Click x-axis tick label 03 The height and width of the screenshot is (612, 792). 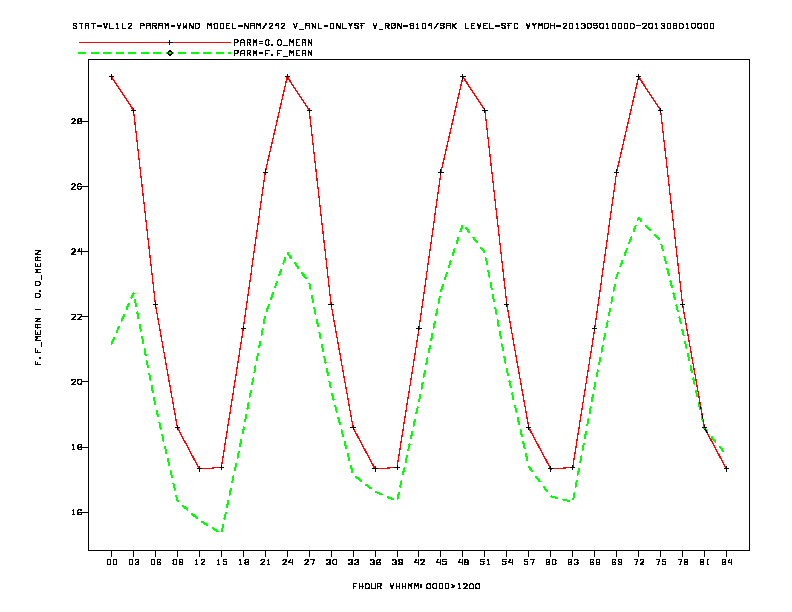pos(133,562)
